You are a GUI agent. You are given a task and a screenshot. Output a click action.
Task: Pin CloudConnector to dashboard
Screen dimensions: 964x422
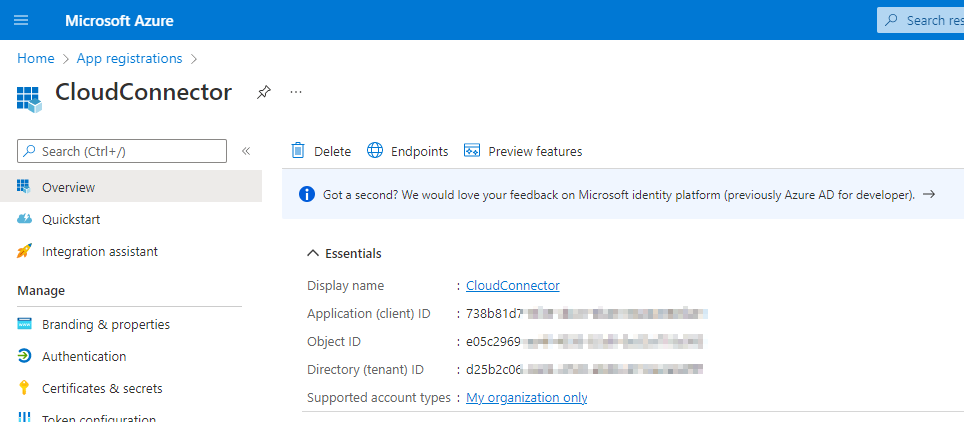coord(264,92)
